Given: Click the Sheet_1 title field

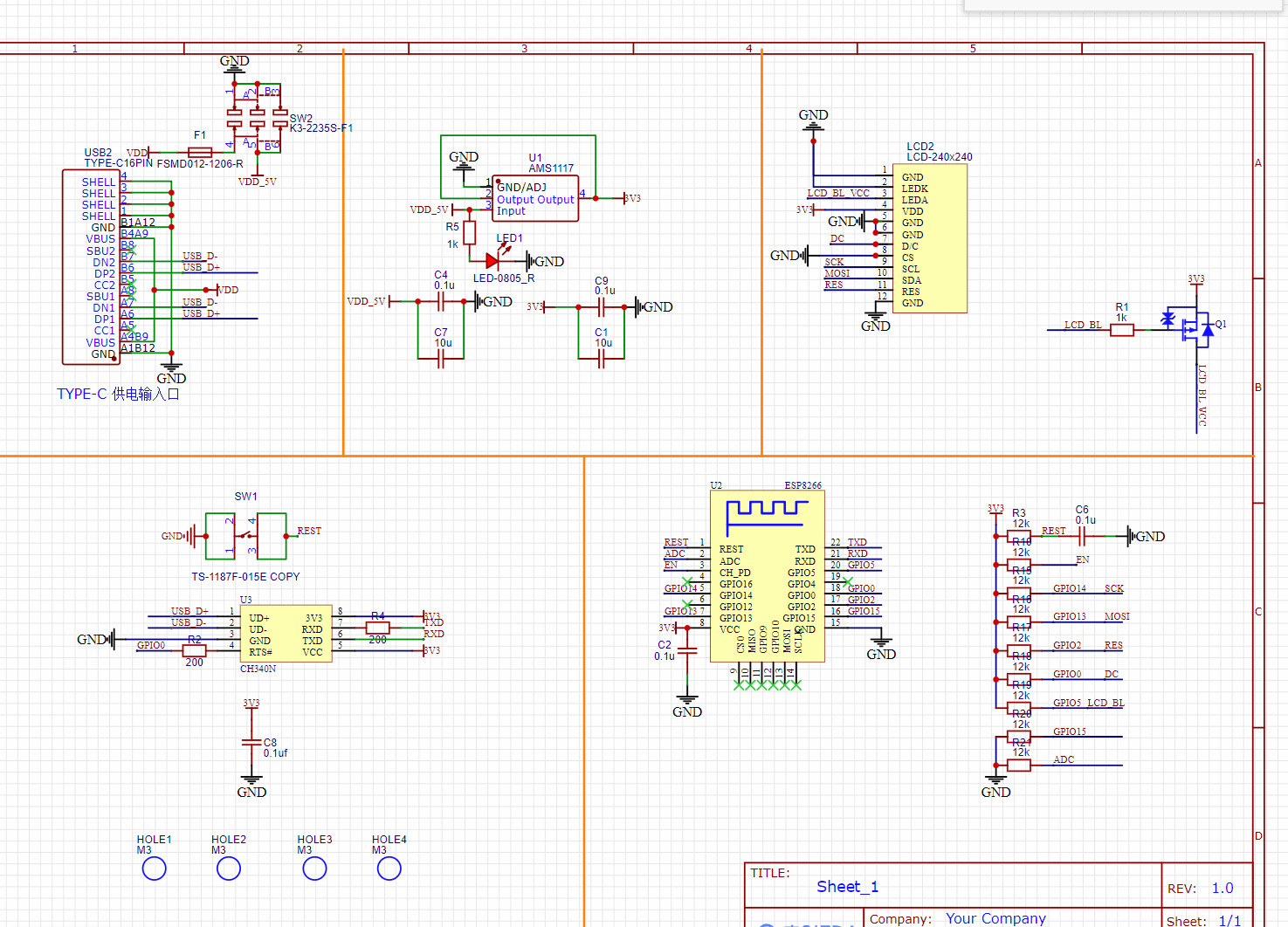Looking at the screenshot, I should coord(846,886).
